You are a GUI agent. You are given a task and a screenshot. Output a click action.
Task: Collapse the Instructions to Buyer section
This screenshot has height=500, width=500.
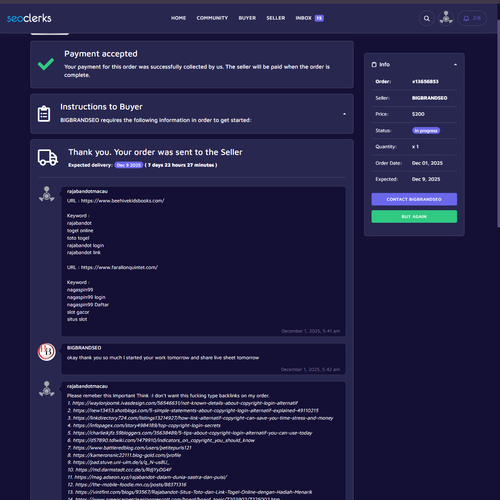(x=344, y=114)
